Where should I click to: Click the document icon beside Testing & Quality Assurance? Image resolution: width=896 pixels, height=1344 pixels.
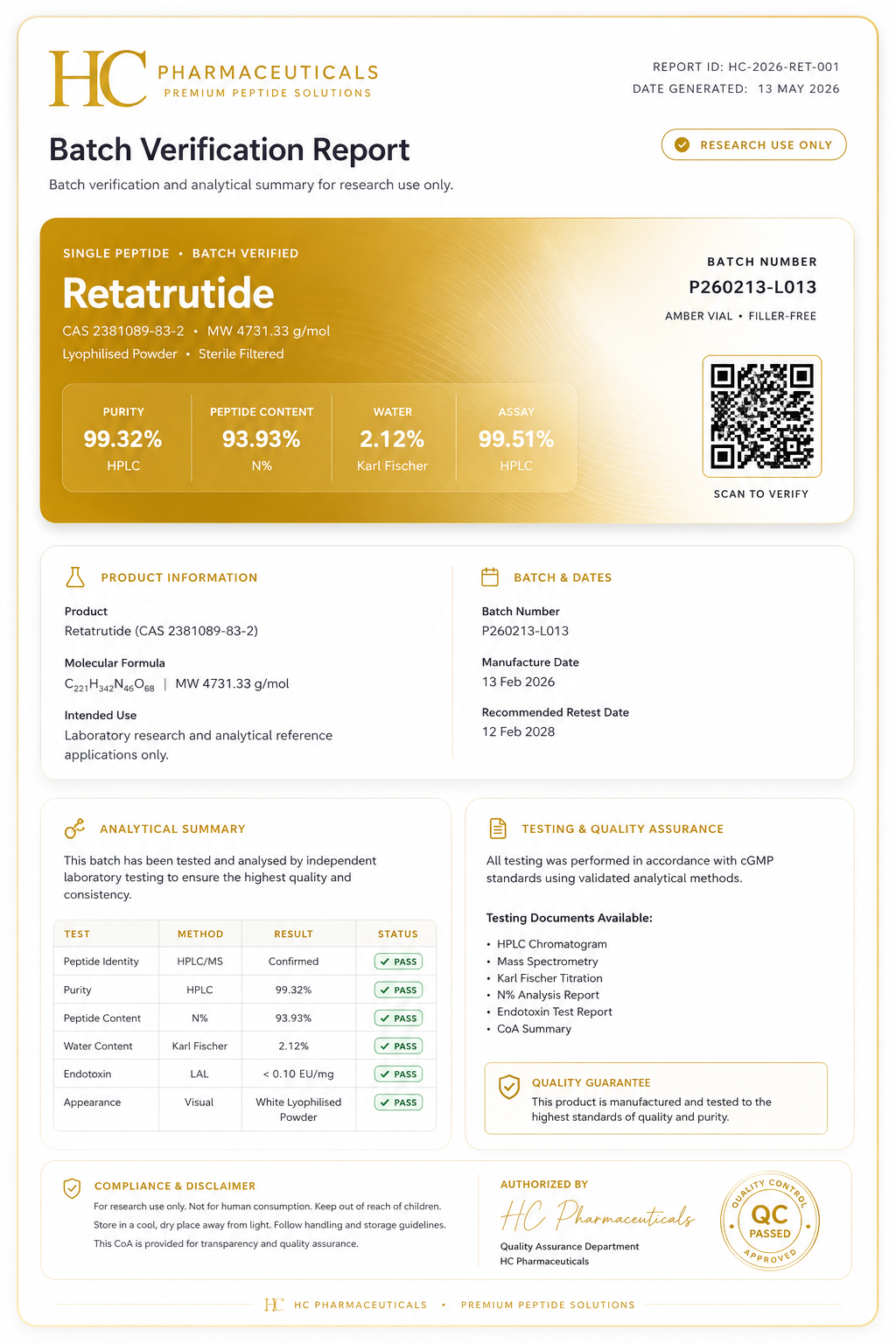click(x=498, y=828)
